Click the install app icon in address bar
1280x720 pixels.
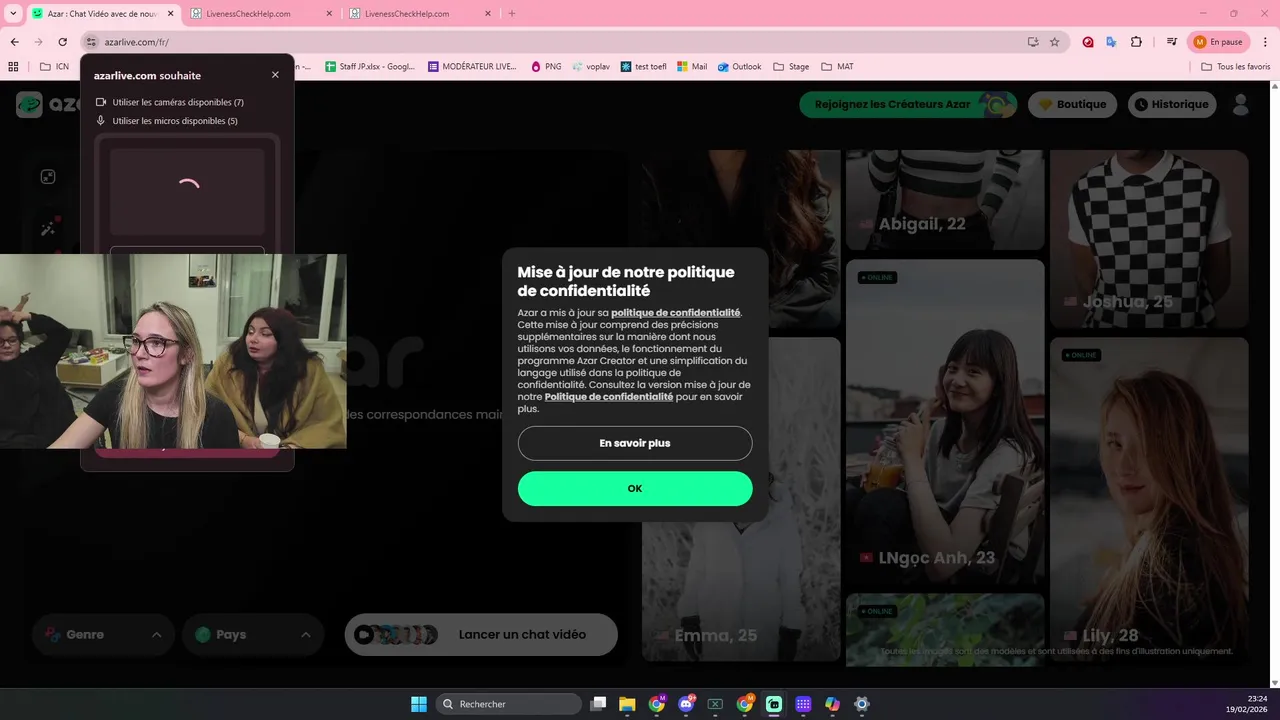[x=1033, y=42]
